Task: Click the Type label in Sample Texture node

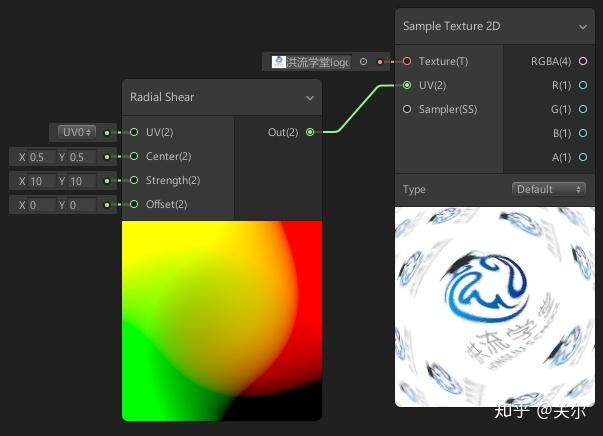Action: coord(414,190)
